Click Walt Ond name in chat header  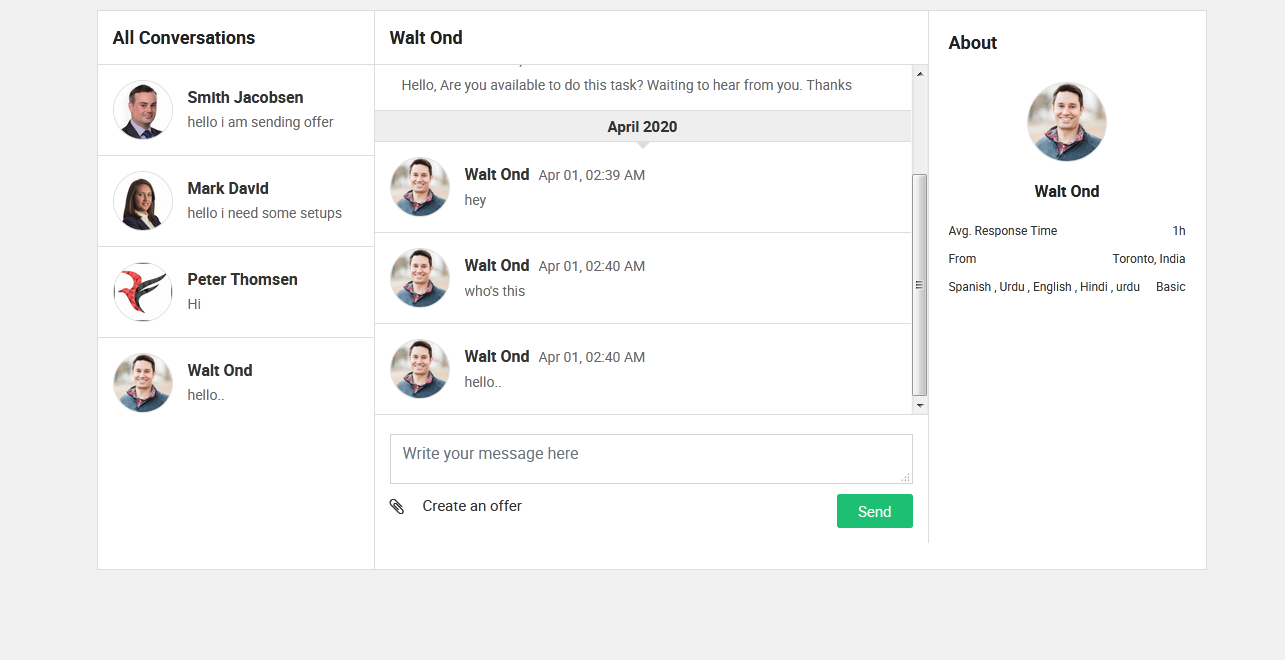426,38
